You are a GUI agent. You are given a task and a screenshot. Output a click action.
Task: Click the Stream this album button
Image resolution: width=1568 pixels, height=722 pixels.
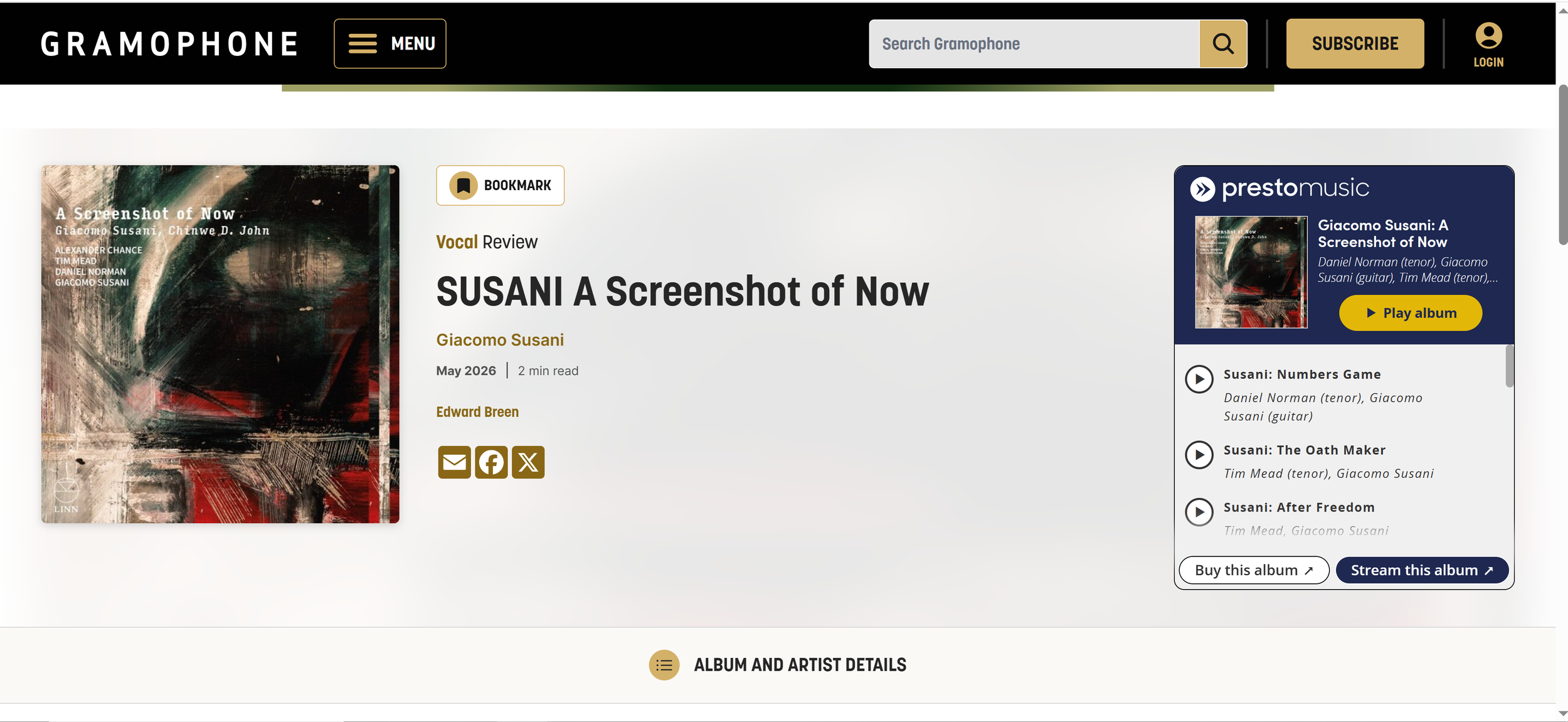point(1422,570)
